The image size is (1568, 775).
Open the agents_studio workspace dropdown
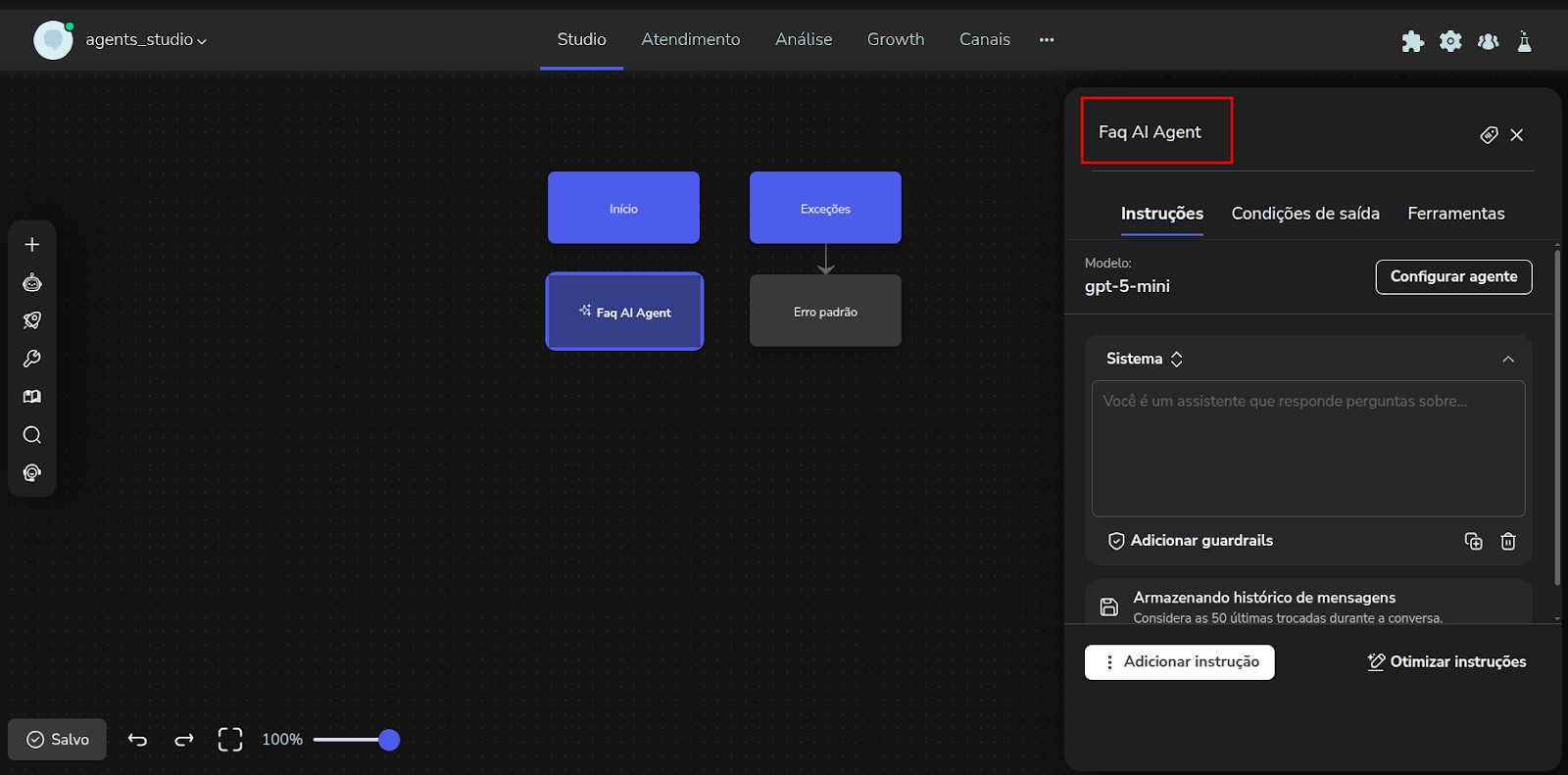click(x=146, y=40)
